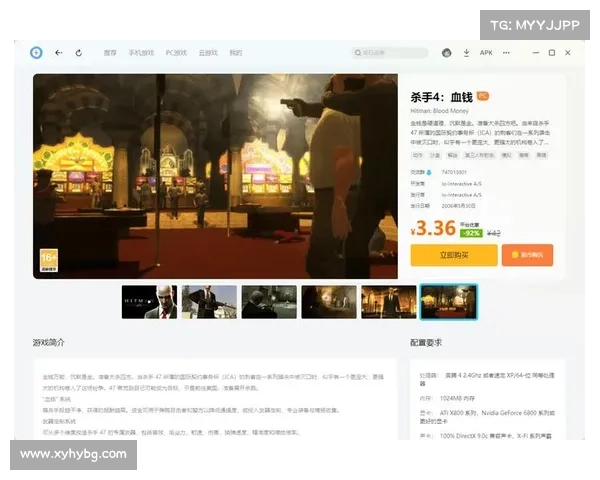Click the developer name Io-Interactive A/S
Screen dimensions: 600x480
click(x=461, y=184)
